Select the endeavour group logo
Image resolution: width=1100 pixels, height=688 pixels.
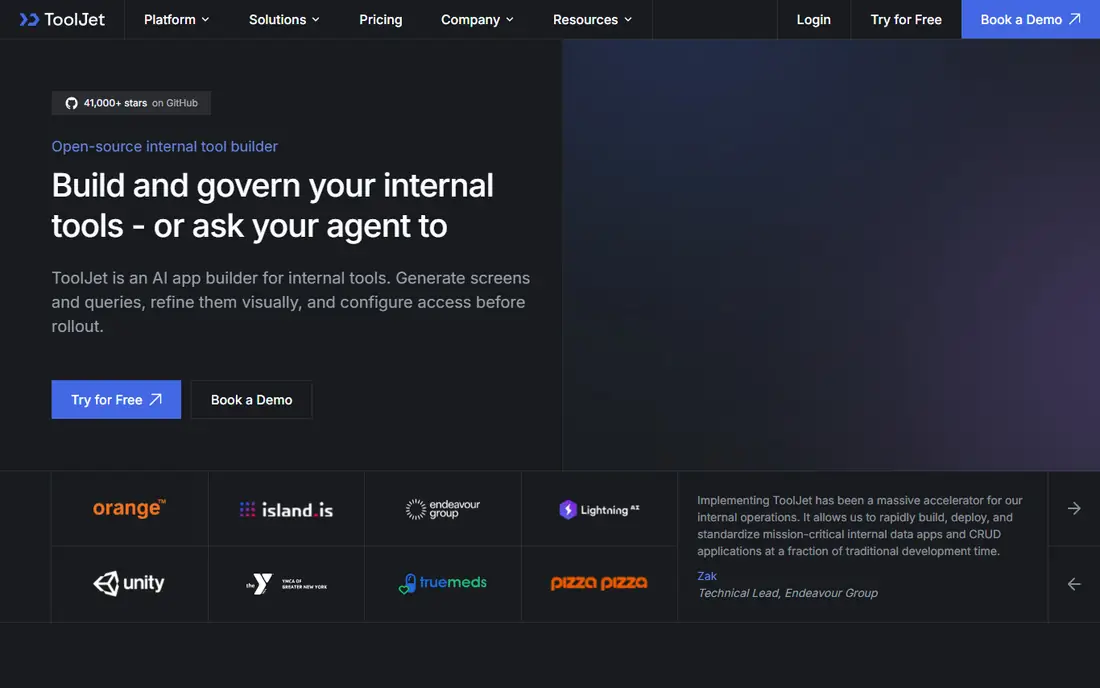tap(443, 509)
